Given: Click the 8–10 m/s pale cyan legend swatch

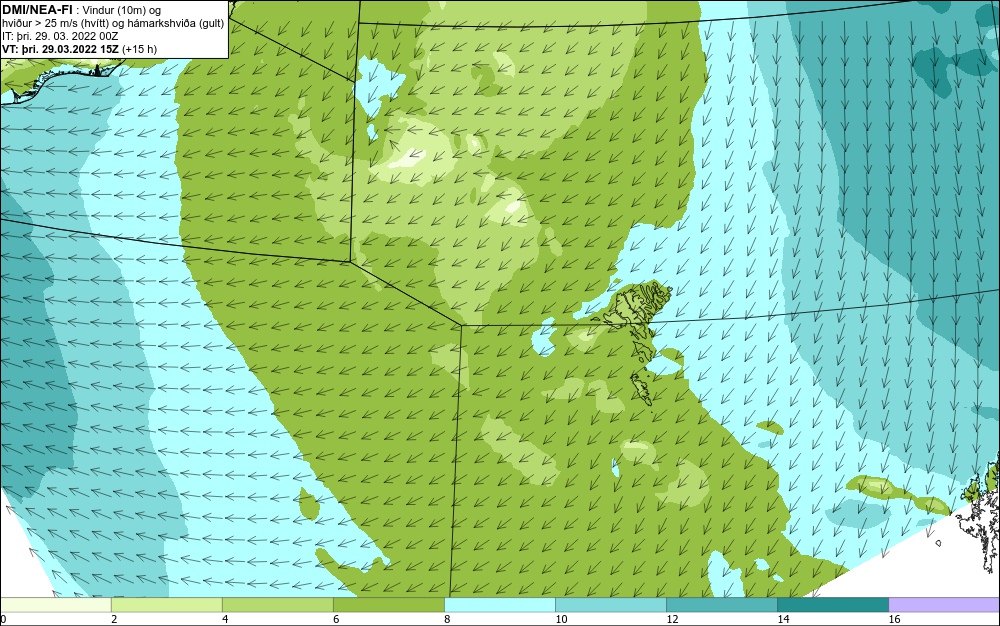Looking at the screenshot, I should (x=500, y=605).
